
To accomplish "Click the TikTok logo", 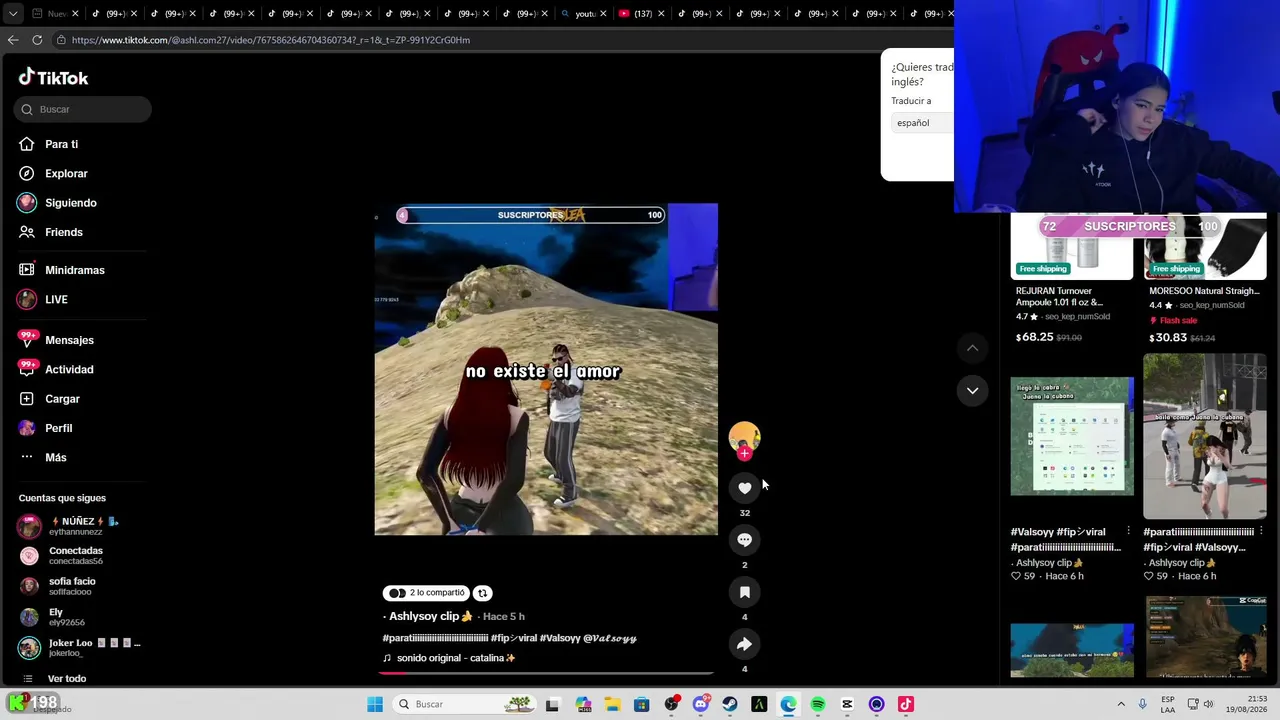I will [x=53, y=78].
